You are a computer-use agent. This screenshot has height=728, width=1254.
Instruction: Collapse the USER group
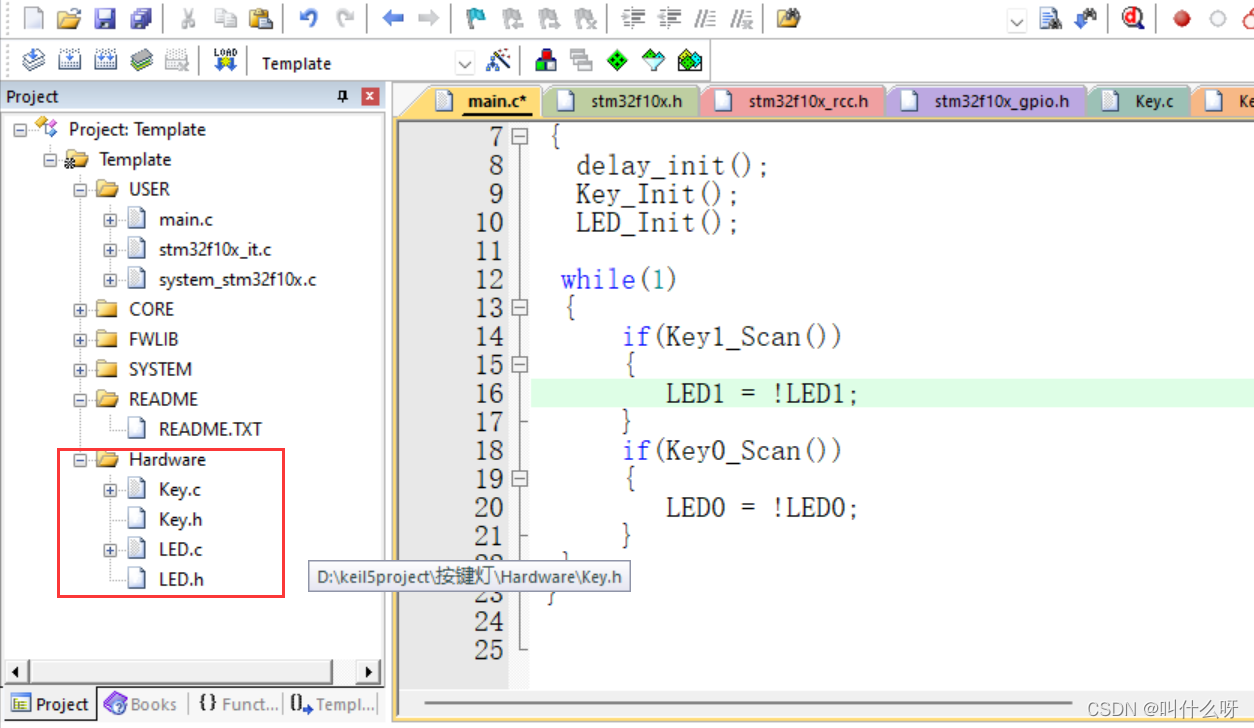[80, 189]
